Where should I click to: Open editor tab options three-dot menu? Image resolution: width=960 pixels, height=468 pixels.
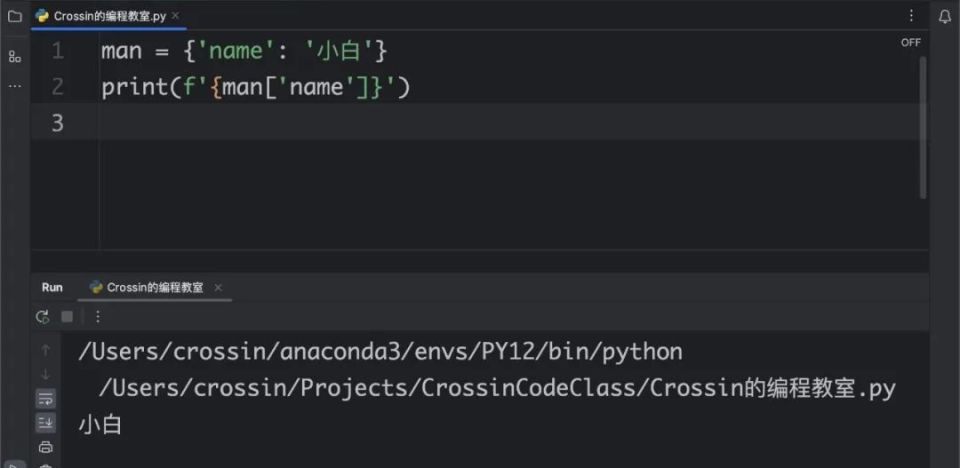coord(911,16)
